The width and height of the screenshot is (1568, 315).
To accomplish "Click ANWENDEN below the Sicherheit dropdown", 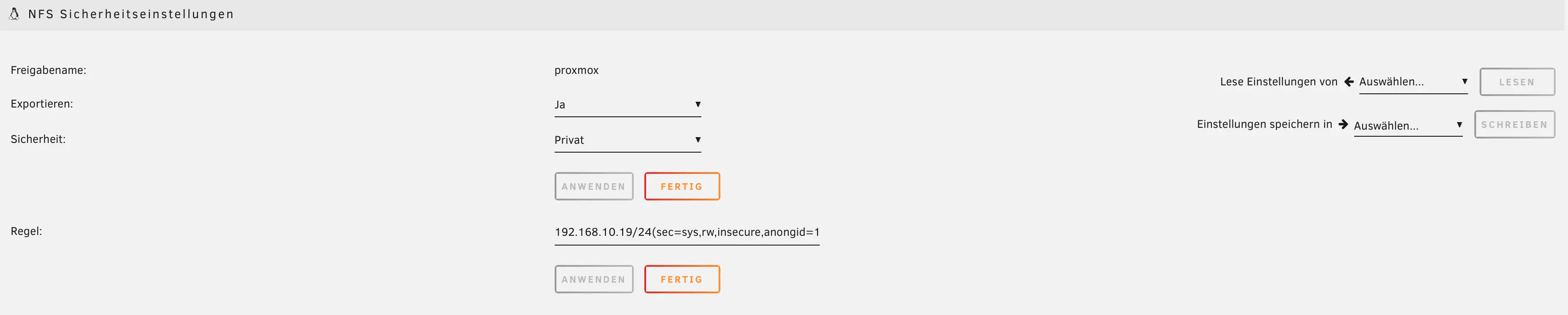I will pos(594,186).
